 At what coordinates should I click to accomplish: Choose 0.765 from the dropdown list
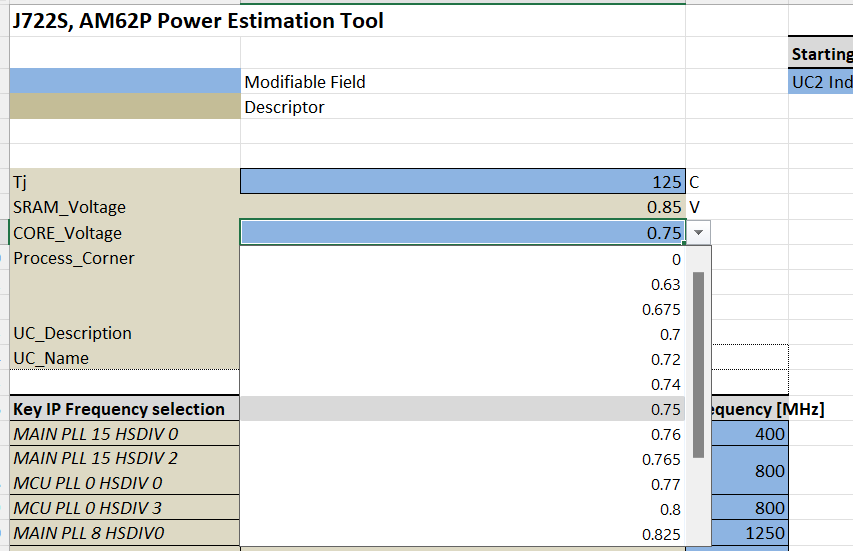(462, 460)
